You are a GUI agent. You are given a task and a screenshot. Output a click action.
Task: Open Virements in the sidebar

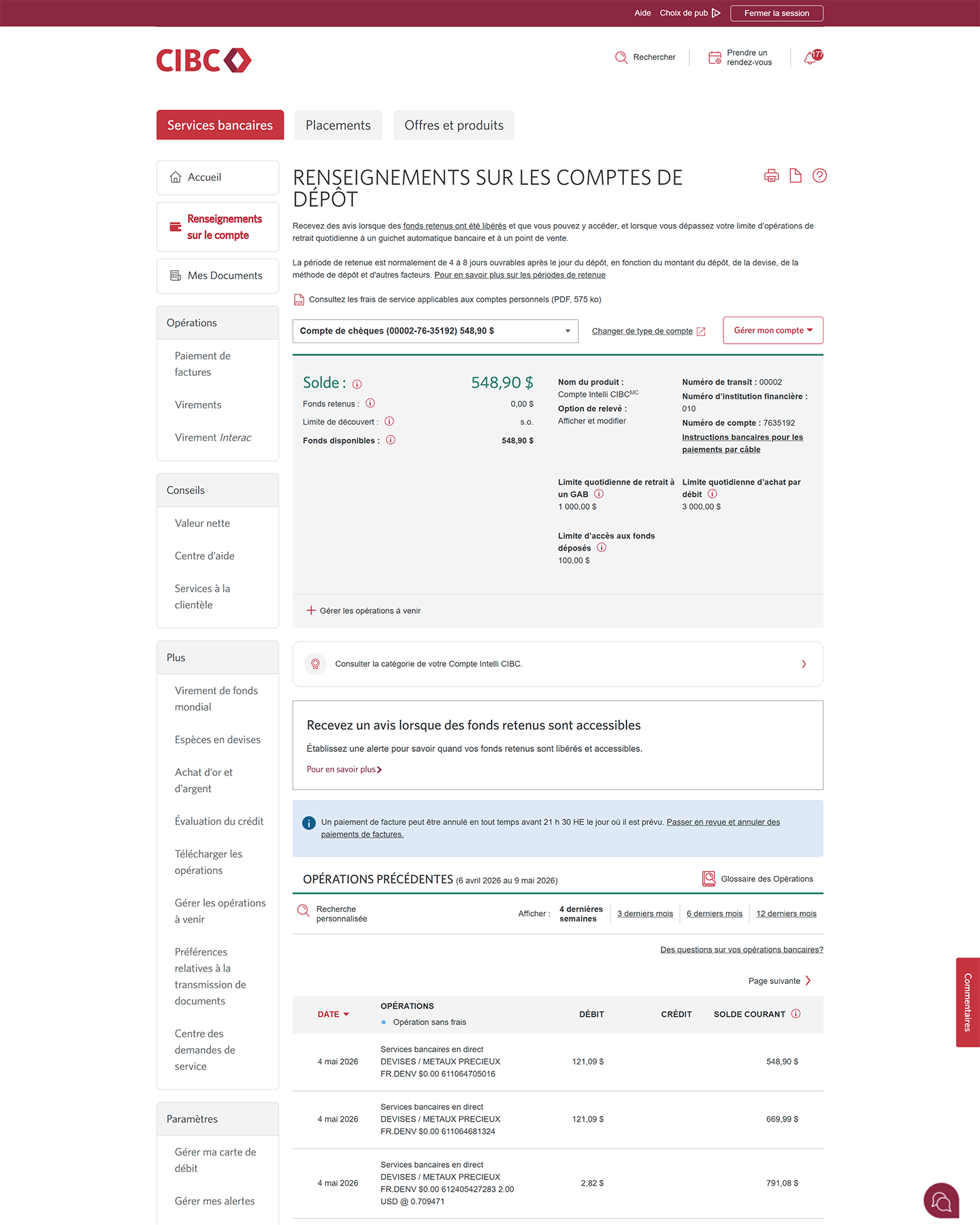pyautogui.click(x=198, y=405)
